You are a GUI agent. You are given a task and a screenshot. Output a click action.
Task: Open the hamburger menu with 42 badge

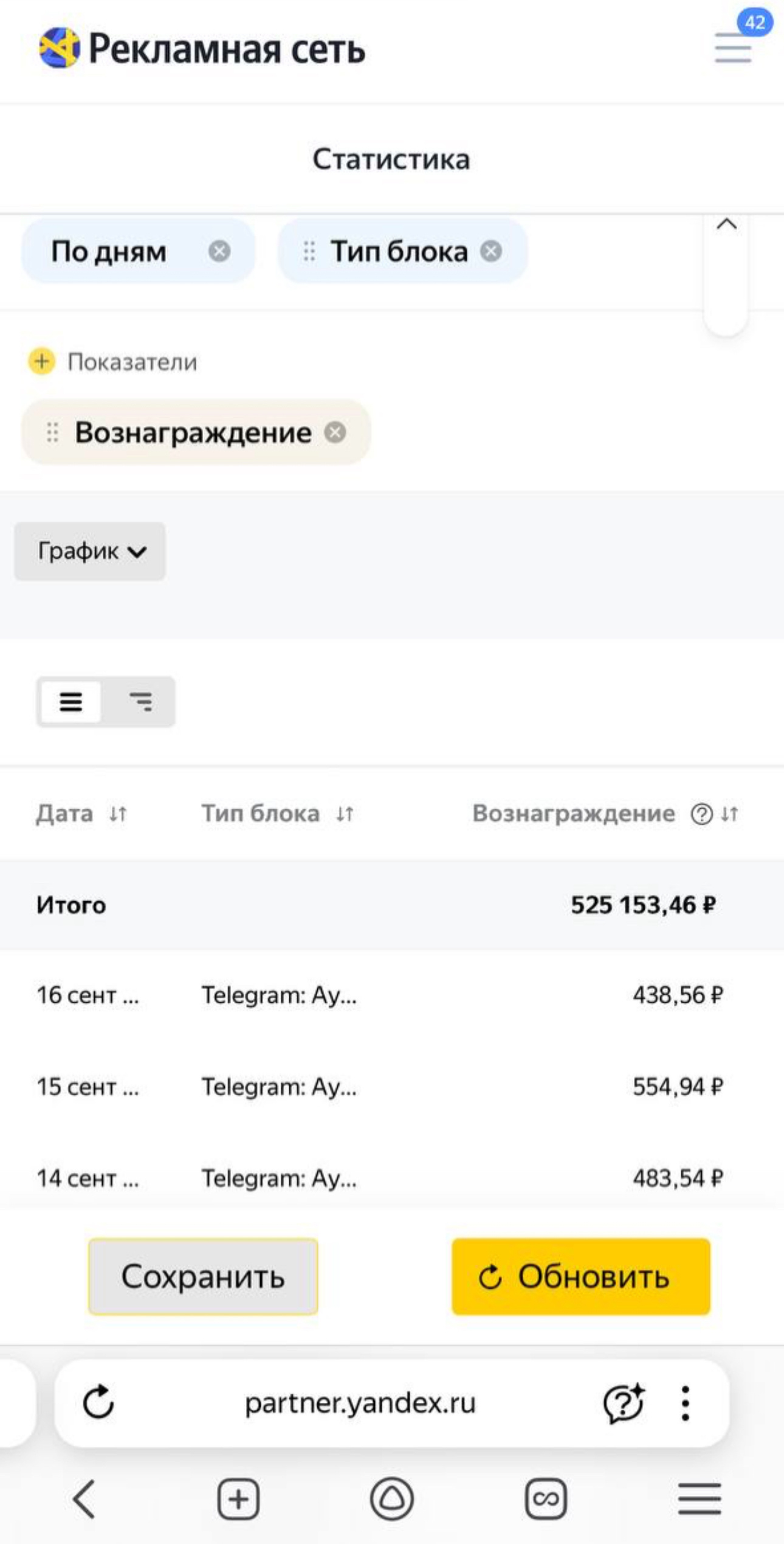[733, 47]
